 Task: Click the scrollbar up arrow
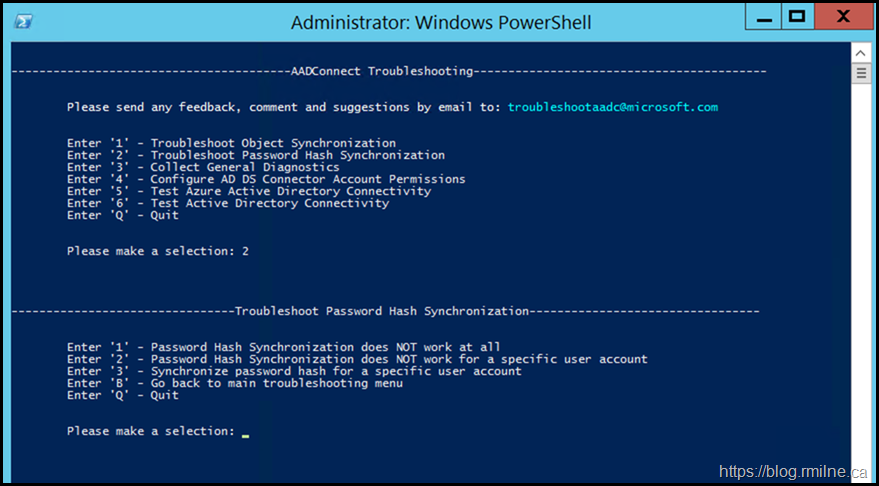[x=860, y=52]
